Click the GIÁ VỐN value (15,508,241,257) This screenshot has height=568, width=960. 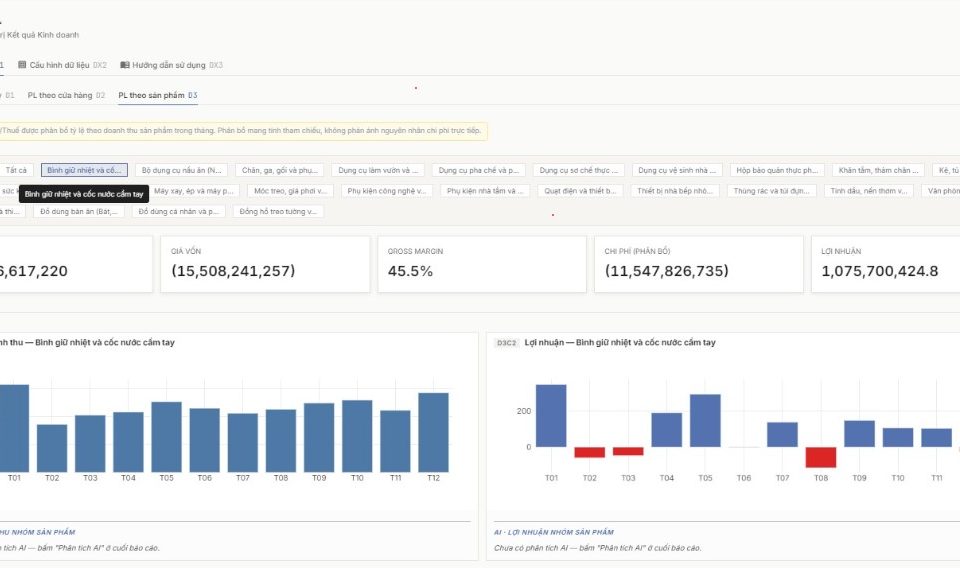coord(233,271)
